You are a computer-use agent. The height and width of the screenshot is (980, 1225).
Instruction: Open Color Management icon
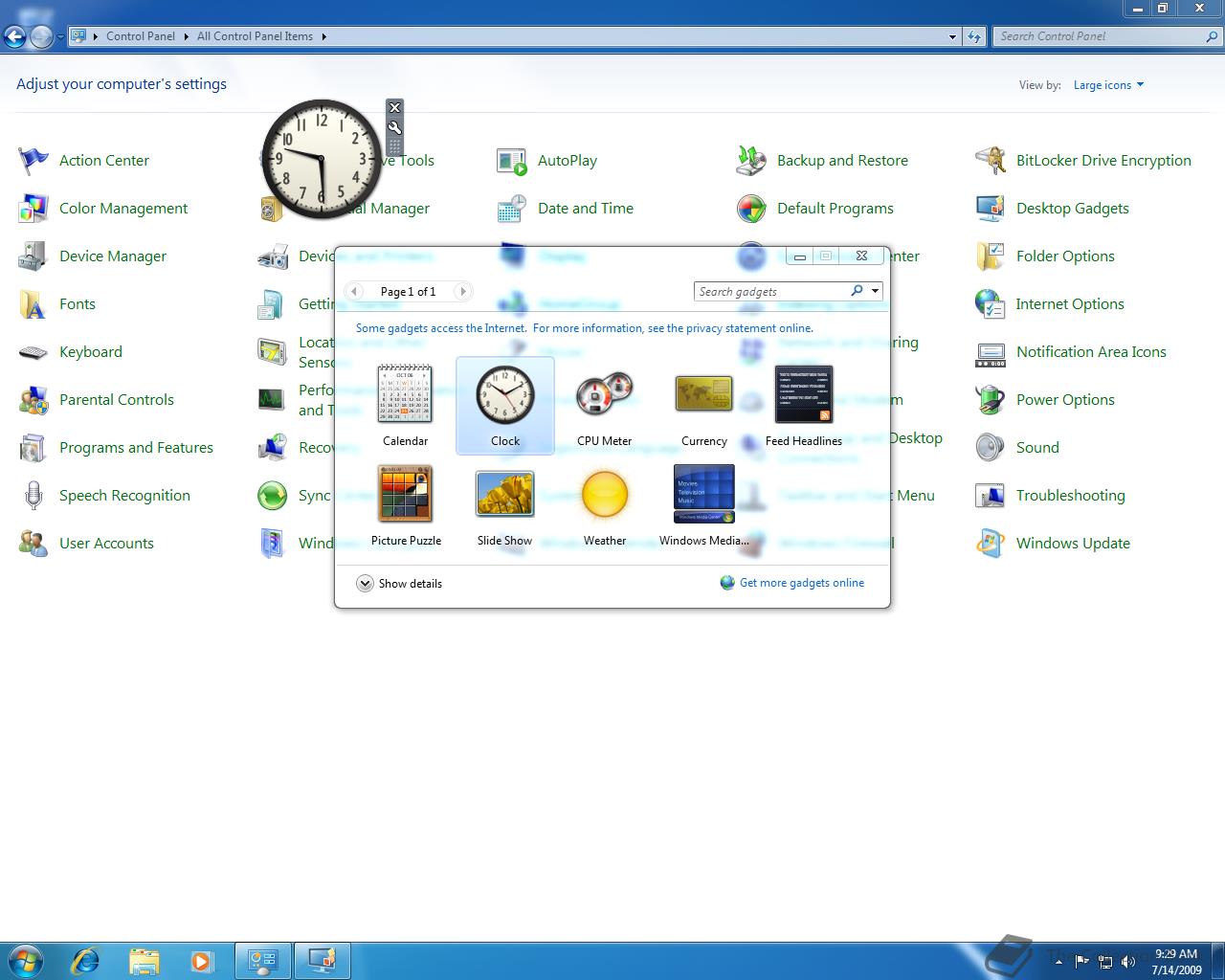click(33, 208)
